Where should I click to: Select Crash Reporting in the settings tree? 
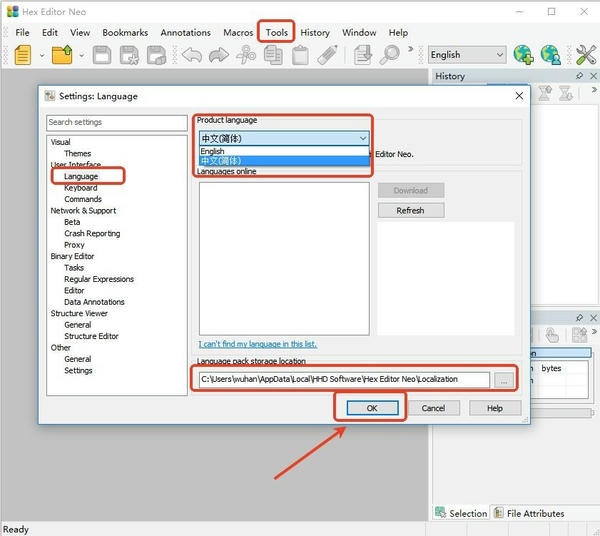tap(92, 233)
